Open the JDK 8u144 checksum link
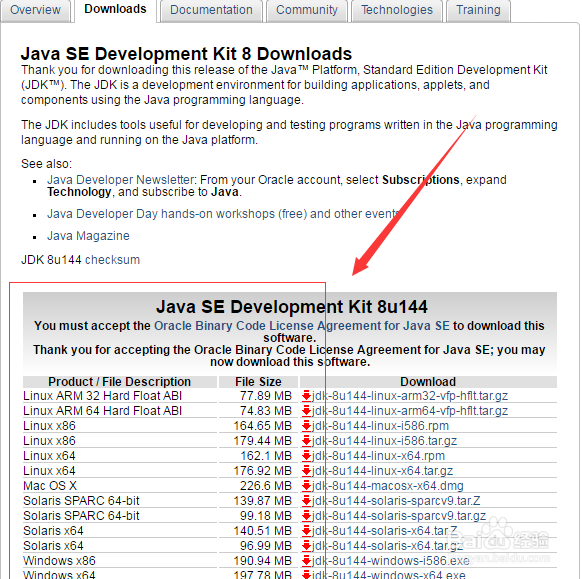582x579 pixels. [x=112, y=259]
